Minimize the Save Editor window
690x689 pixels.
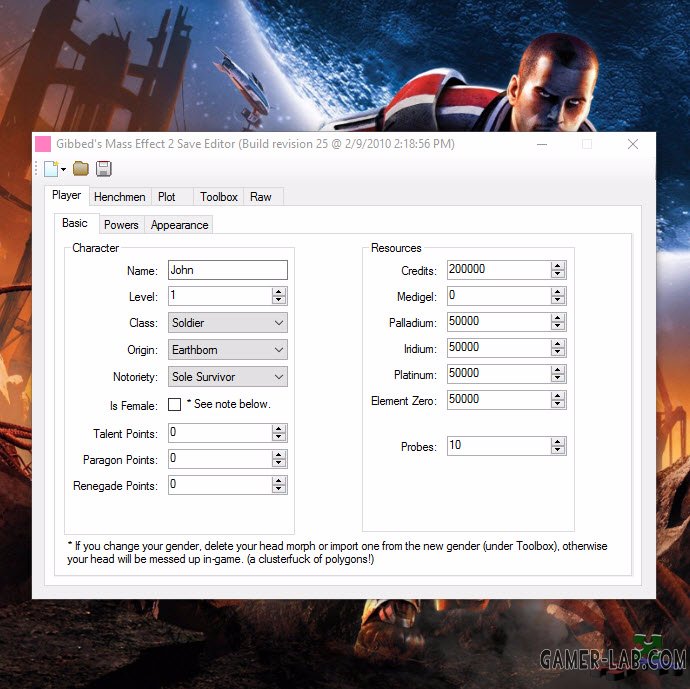[x=542, y=144]
